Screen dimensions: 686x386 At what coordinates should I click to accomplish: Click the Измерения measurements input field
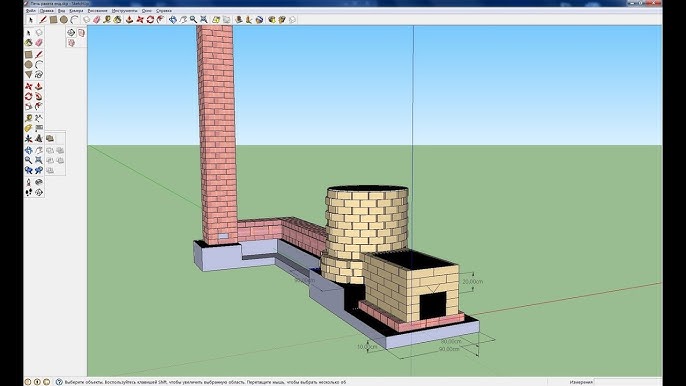628,382
